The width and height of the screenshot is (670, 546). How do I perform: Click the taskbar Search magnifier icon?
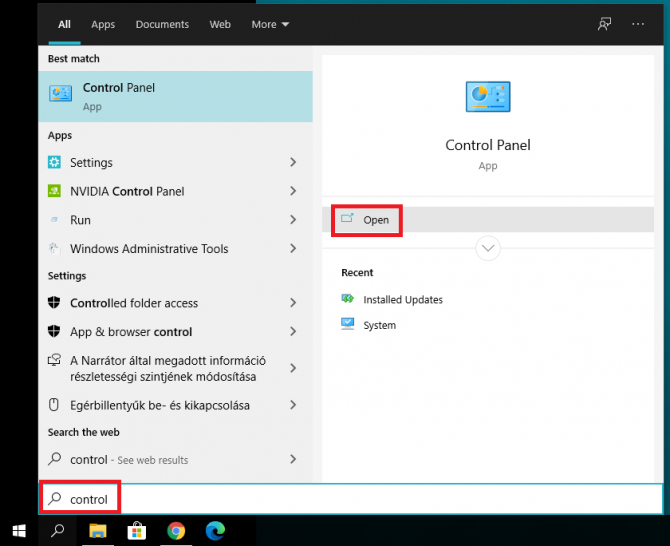[x=57, y=531]
